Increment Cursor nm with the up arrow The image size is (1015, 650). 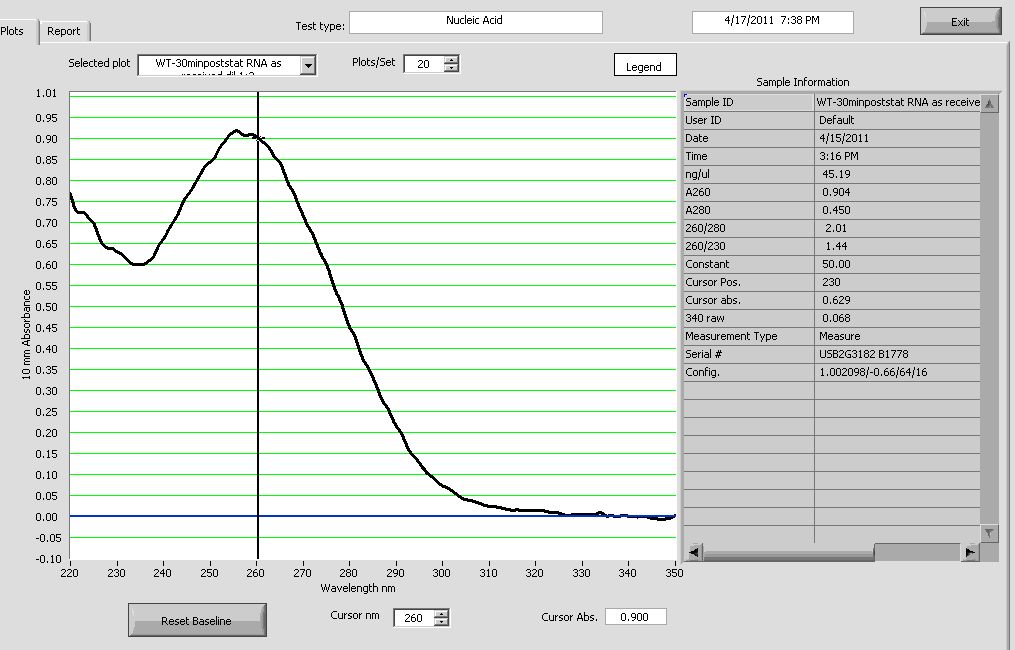442,613
